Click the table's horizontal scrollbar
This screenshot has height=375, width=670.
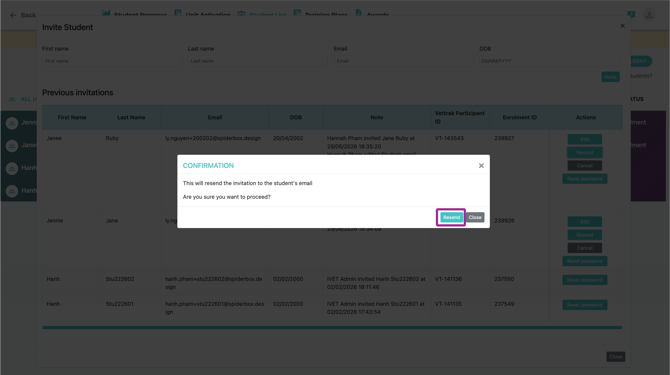[332, 328]
